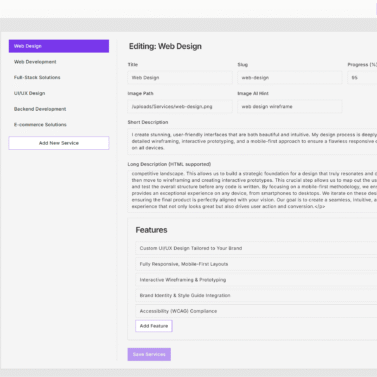Select E-commerce Solutions service

(x=59, y=124)
